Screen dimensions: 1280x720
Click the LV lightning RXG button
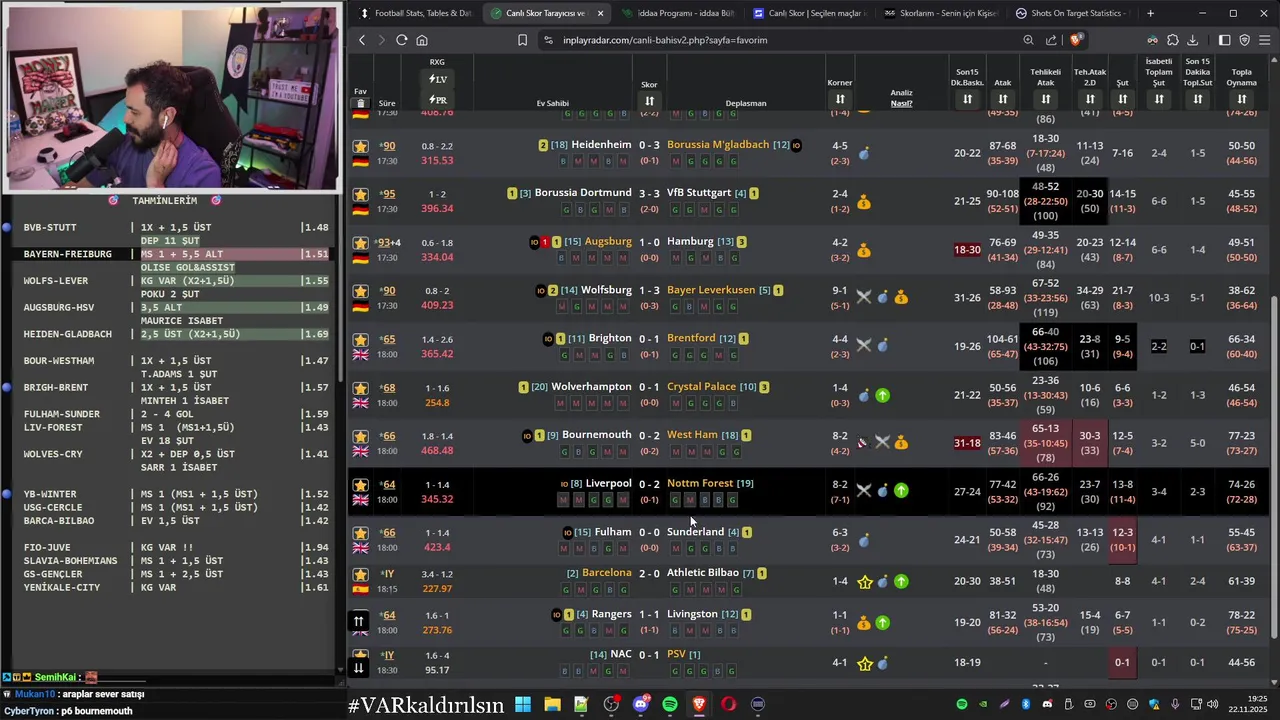point(437,79)
